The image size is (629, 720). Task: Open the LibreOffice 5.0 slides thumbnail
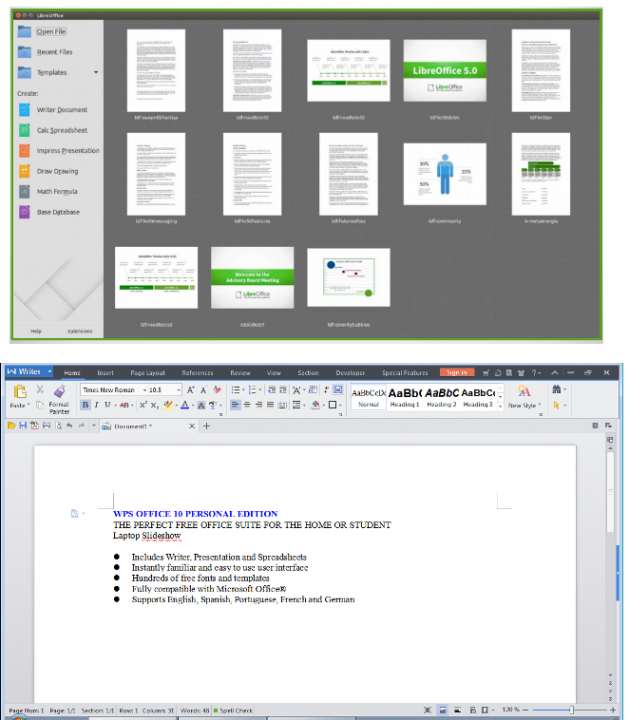(444, 70)
